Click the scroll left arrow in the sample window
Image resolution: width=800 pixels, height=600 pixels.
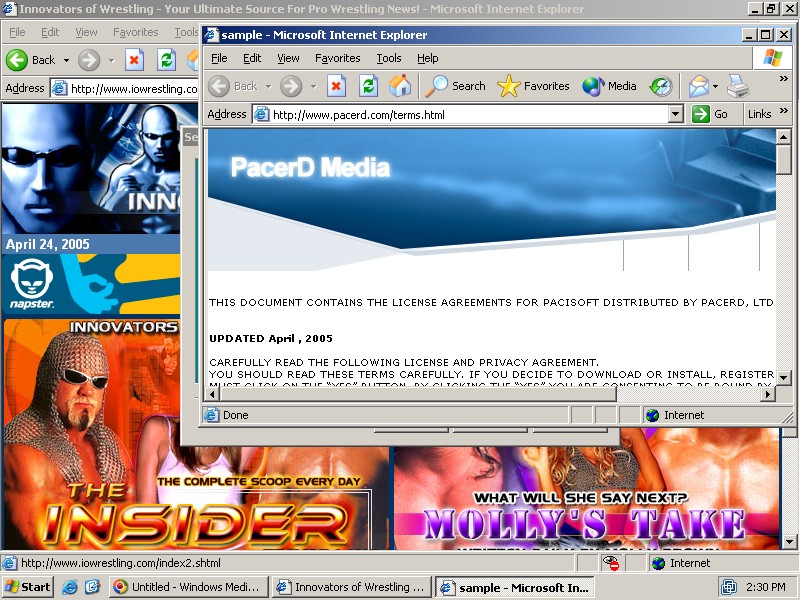(213, 394)
